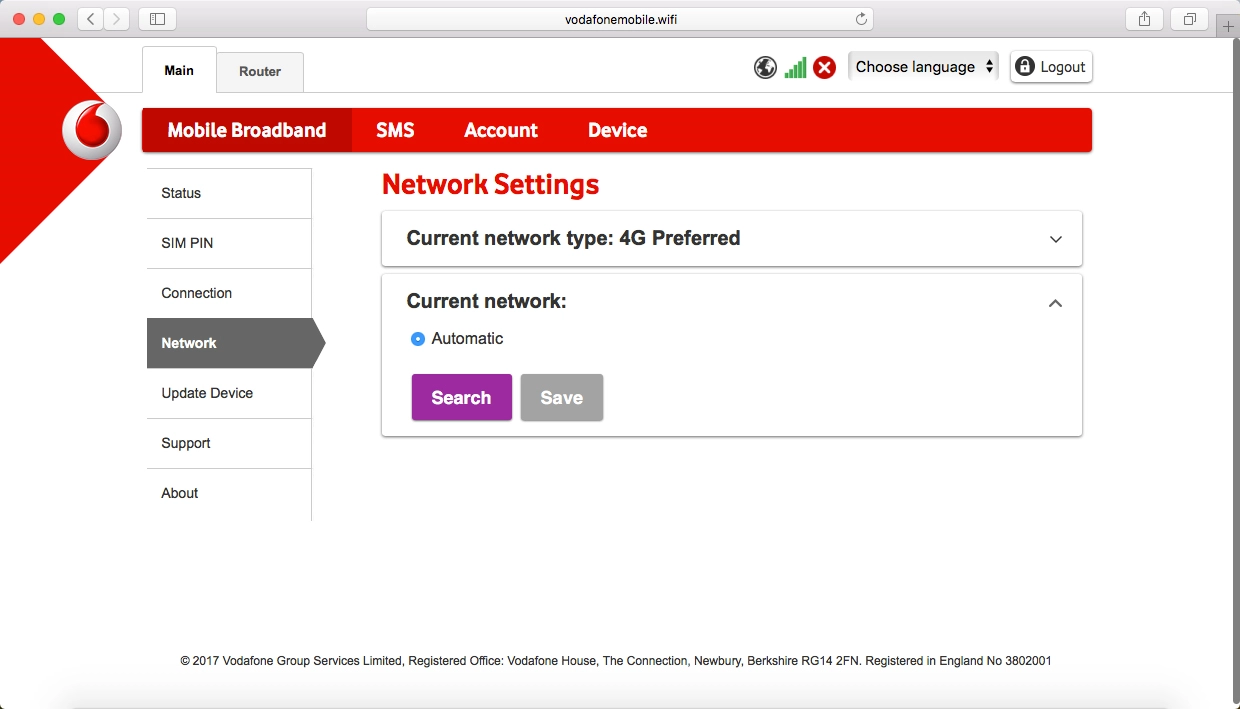The width and height of the screenshot is (1240, 709).
Task: Open the Choose language dropdown
Action: coord(923,67)
